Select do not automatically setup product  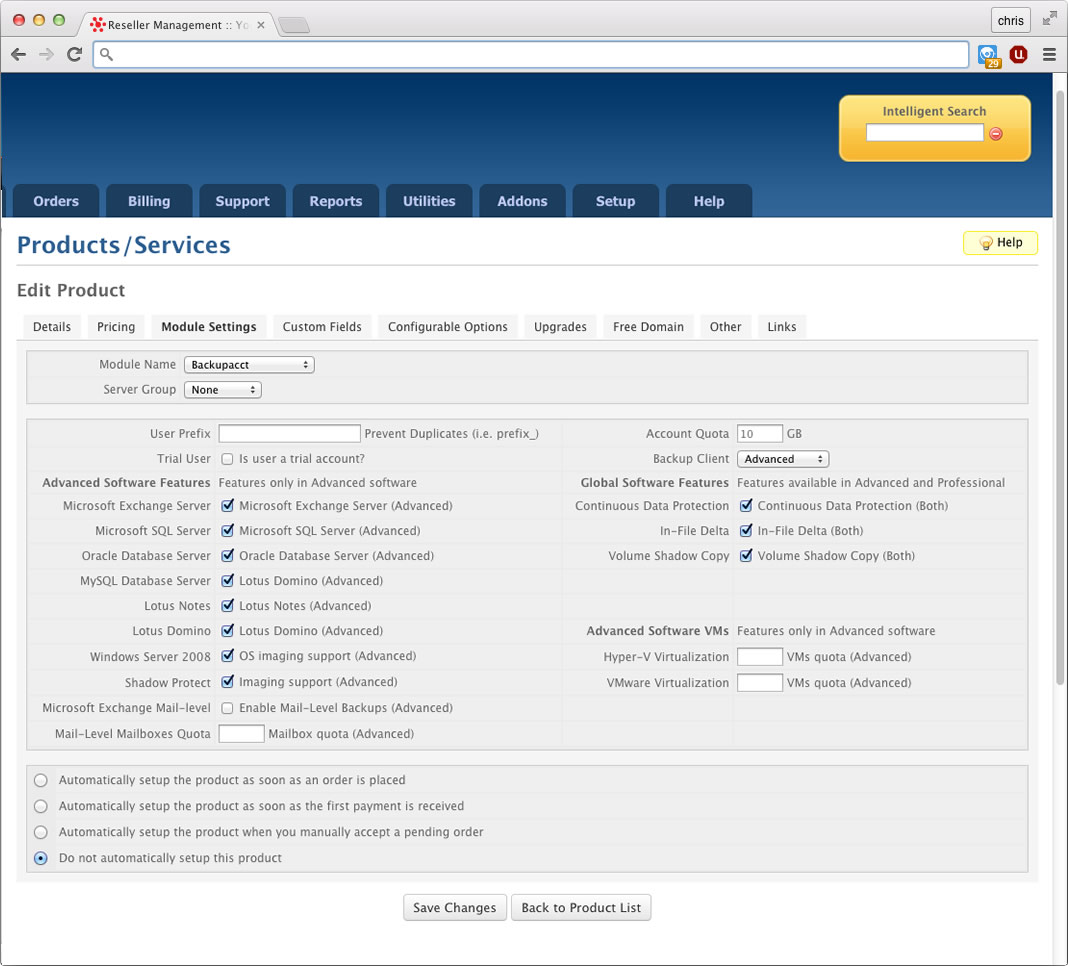[x=41, y=858]
